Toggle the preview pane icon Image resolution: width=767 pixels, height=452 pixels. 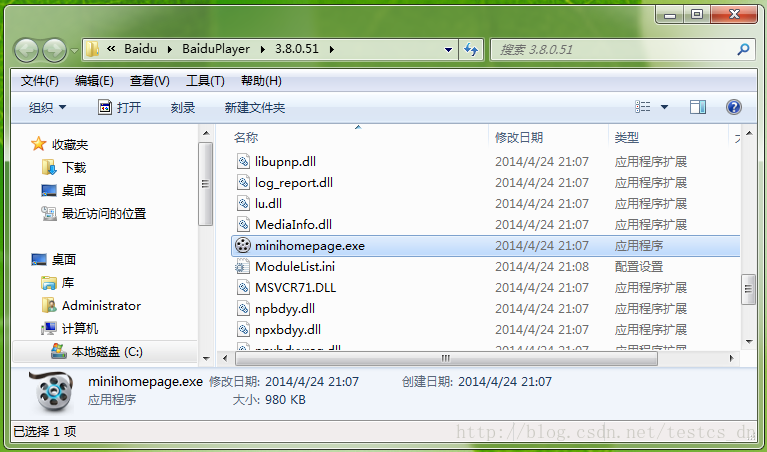698,107
